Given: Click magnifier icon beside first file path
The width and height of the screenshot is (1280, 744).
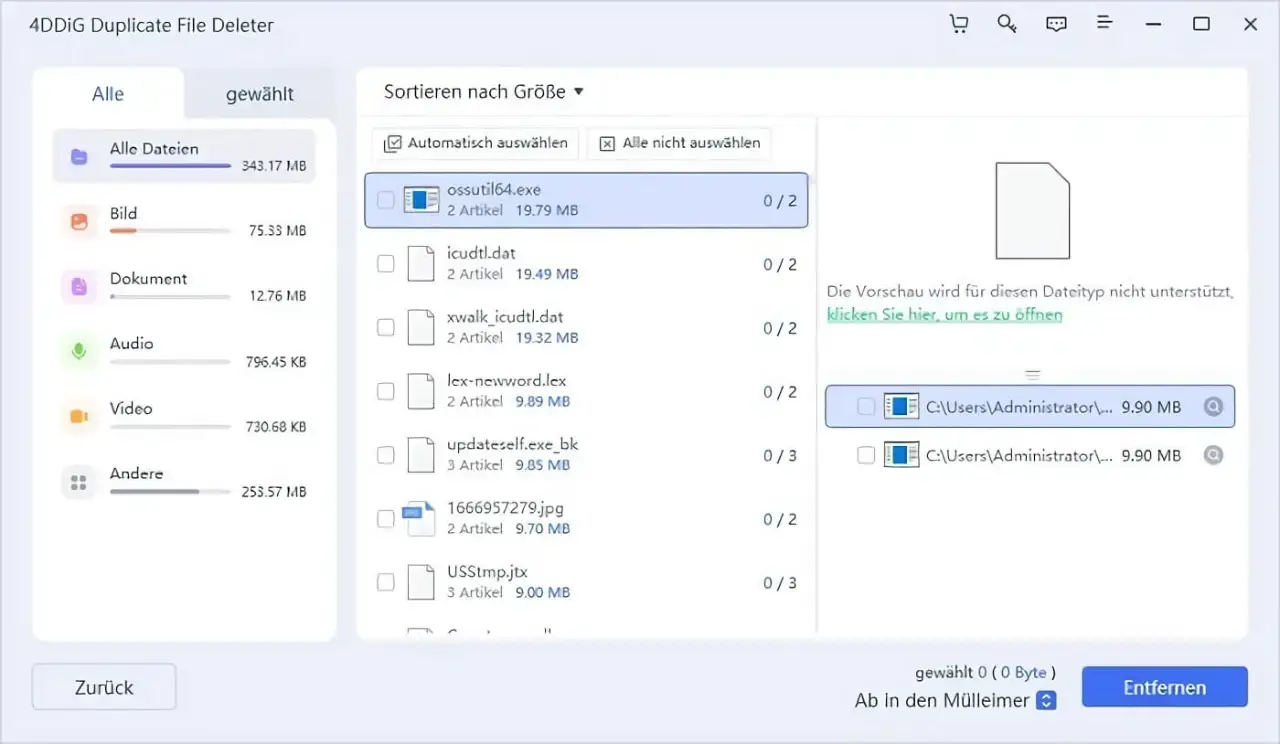Looking at the screenshot, I should point(1213,407).
